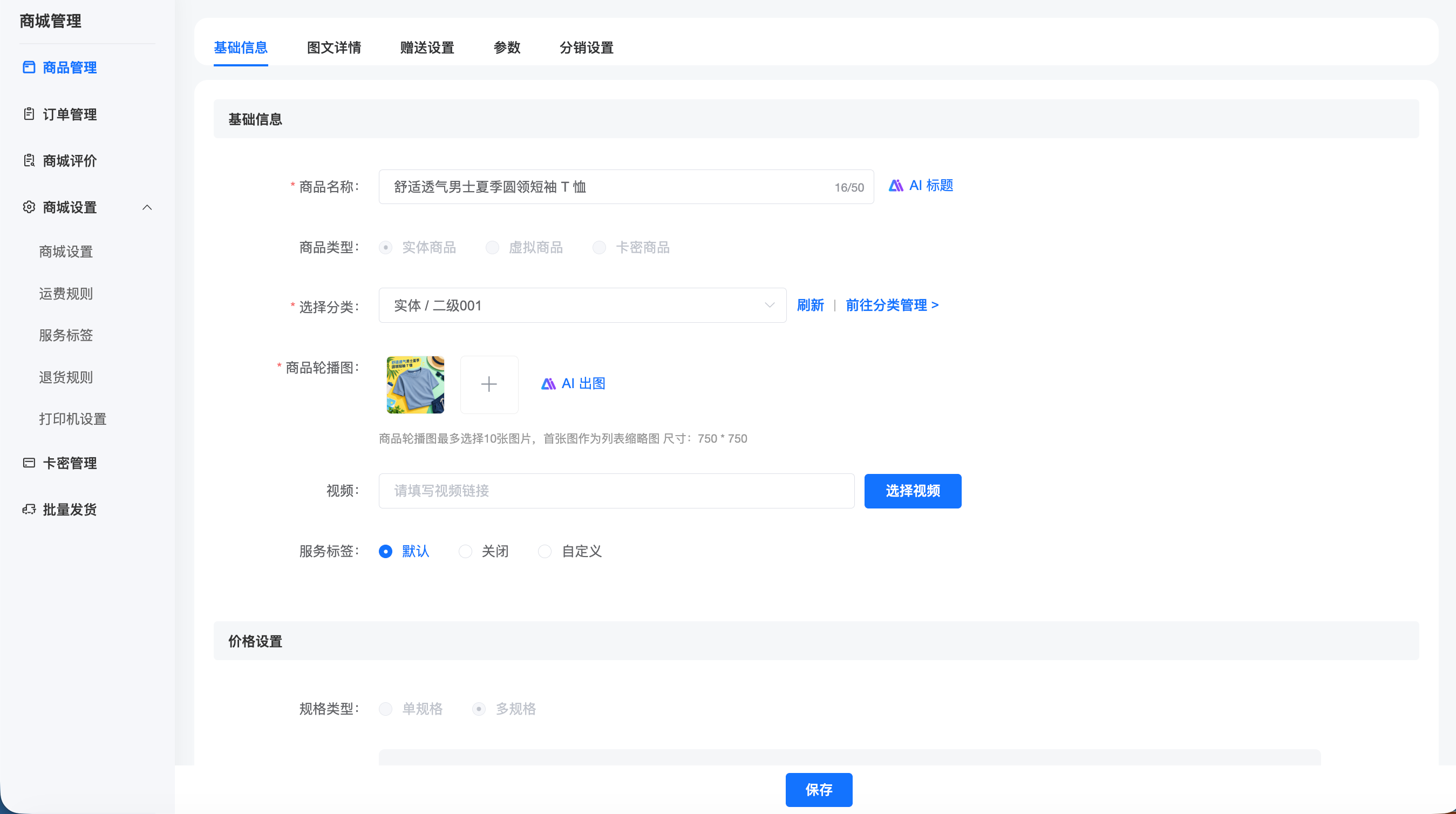Open the 实体 / 二级001 category combo box
The image size is (1456, 814).
point(582,306)
